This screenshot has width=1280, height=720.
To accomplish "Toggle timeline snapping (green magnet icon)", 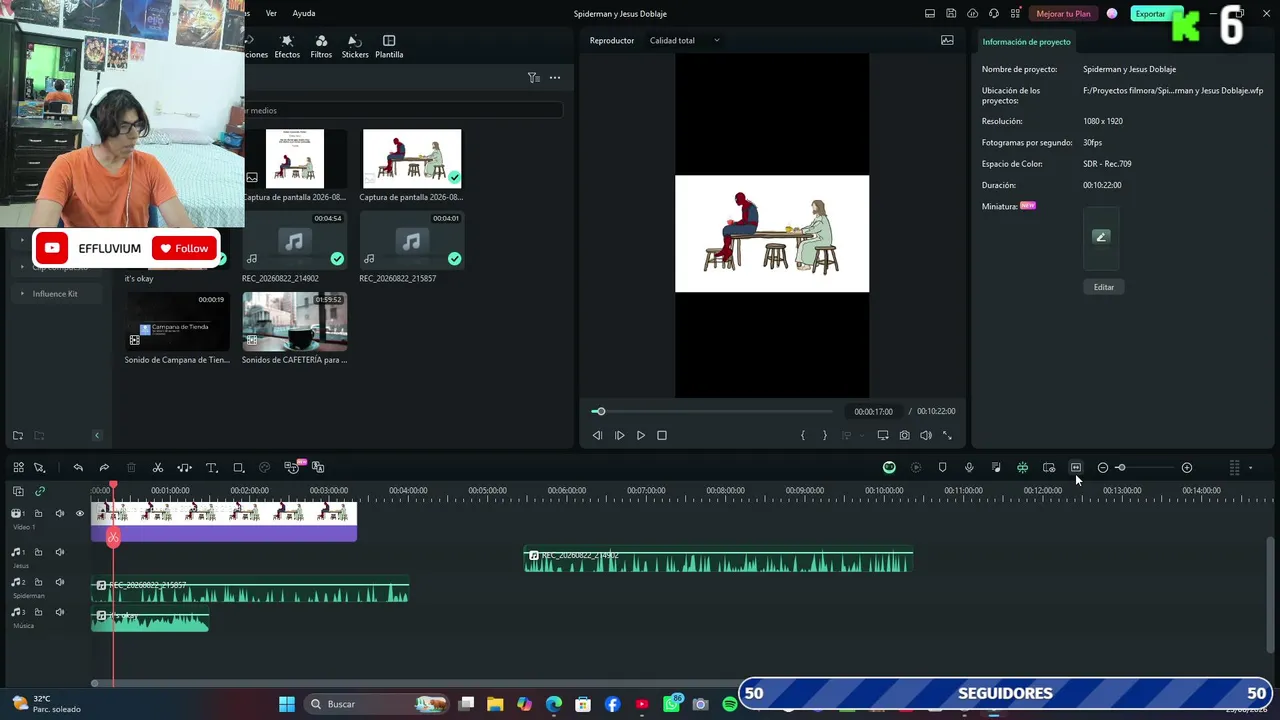I will tap(1022, 467).
